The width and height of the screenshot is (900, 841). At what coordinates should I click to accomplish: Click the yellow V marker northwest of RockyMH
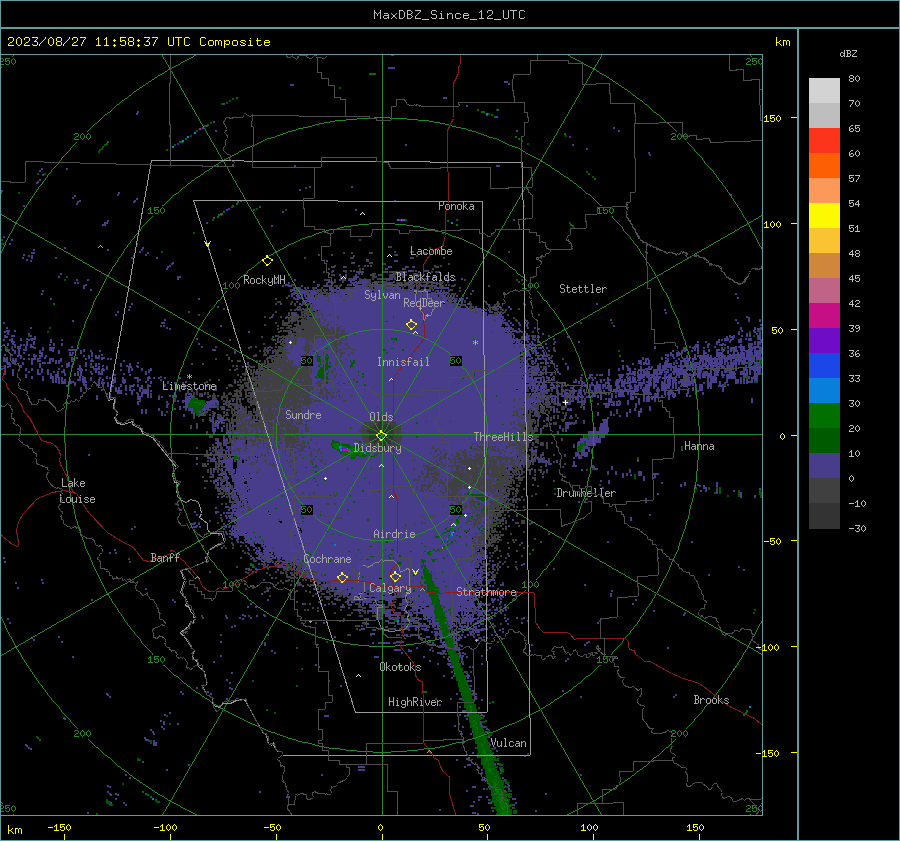click(207, 244)
